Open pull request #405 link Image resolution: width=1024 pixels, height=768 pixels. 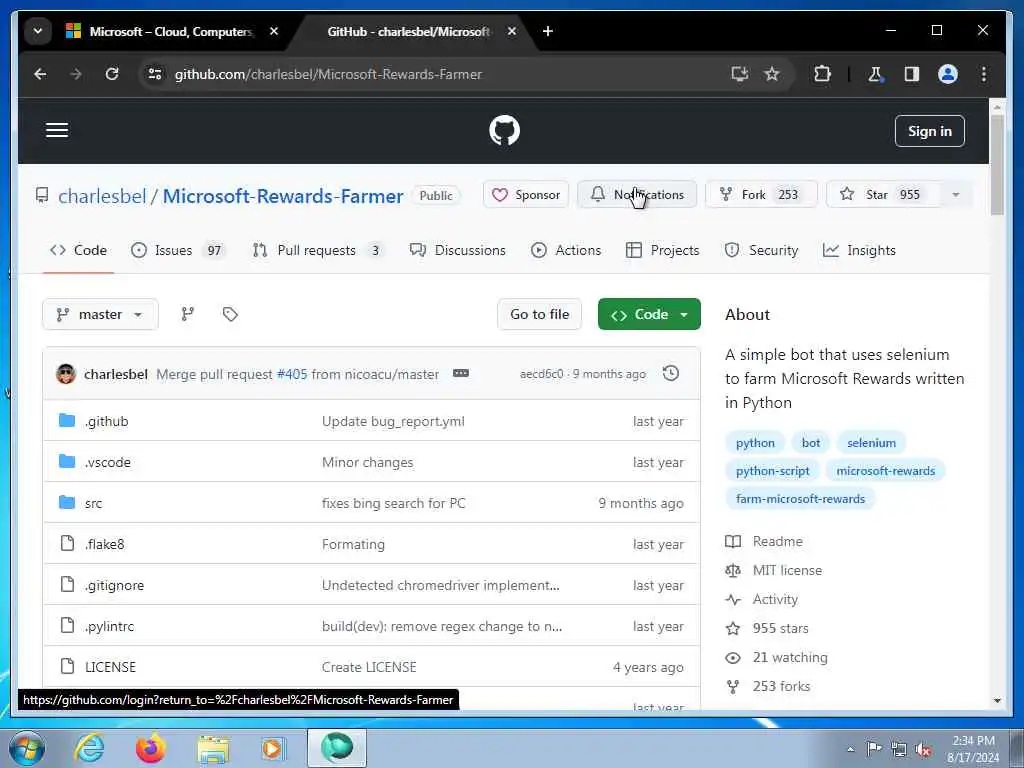(292, 374)
